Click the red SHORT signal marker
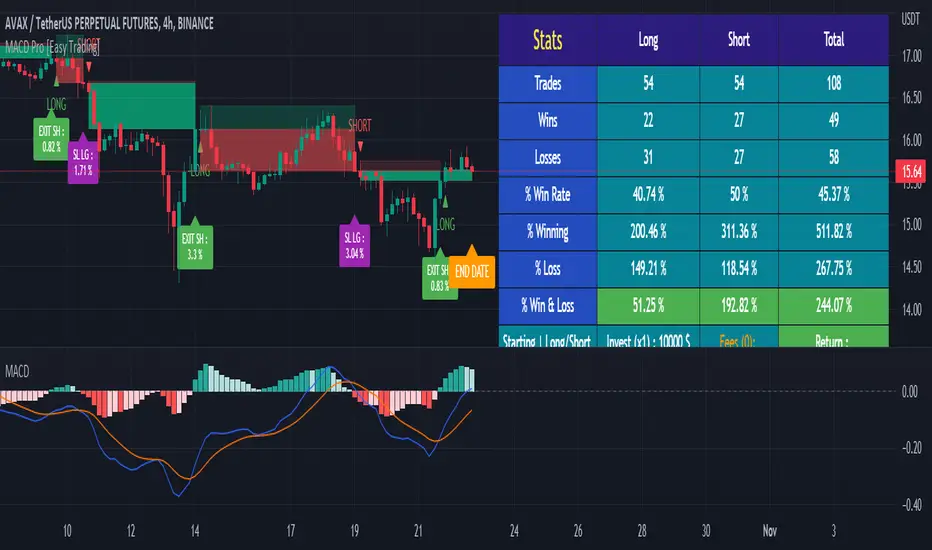 click(359, 125)
